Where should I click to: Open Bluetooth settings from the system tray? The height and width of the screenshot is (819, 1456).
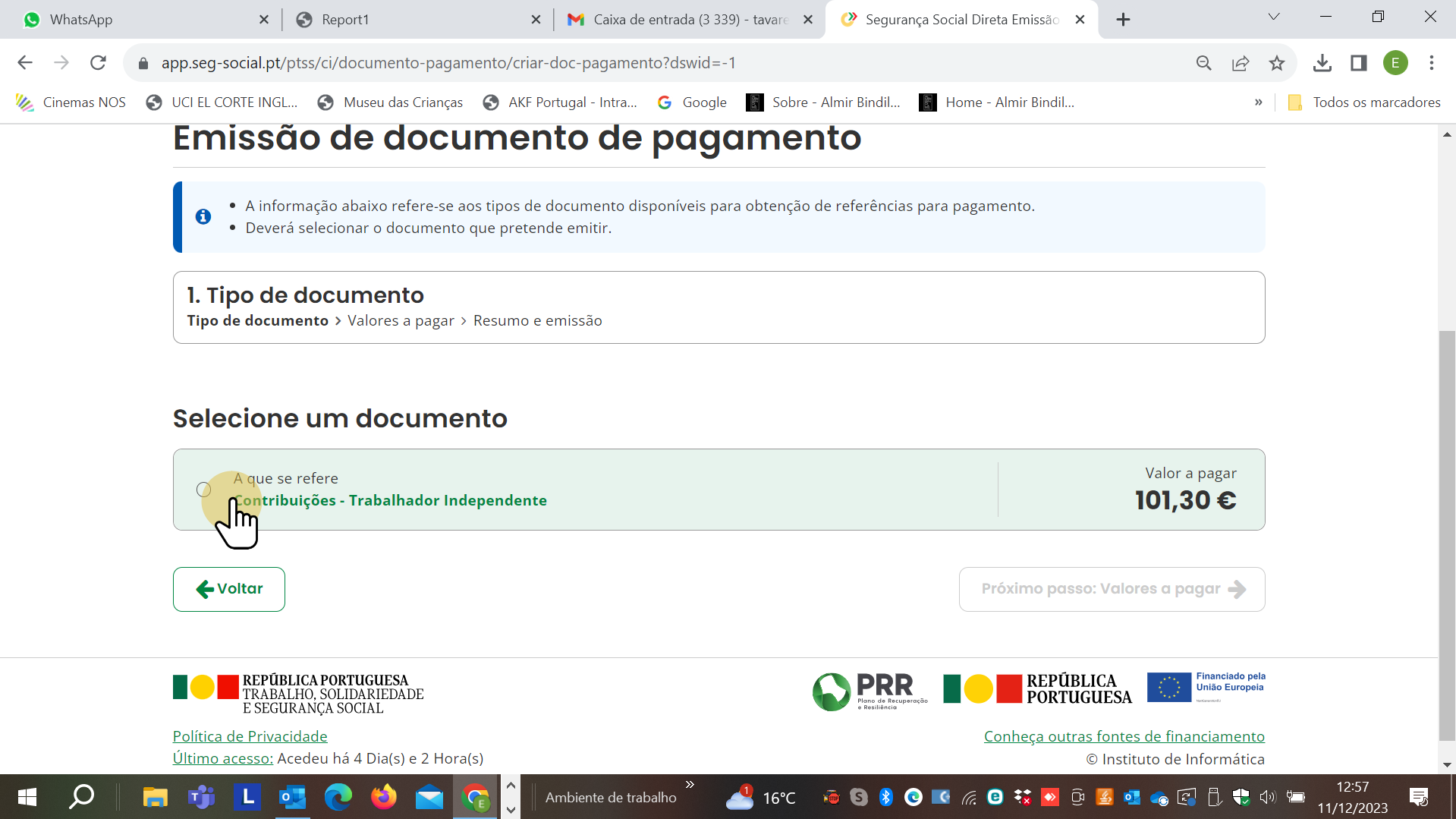884,797
